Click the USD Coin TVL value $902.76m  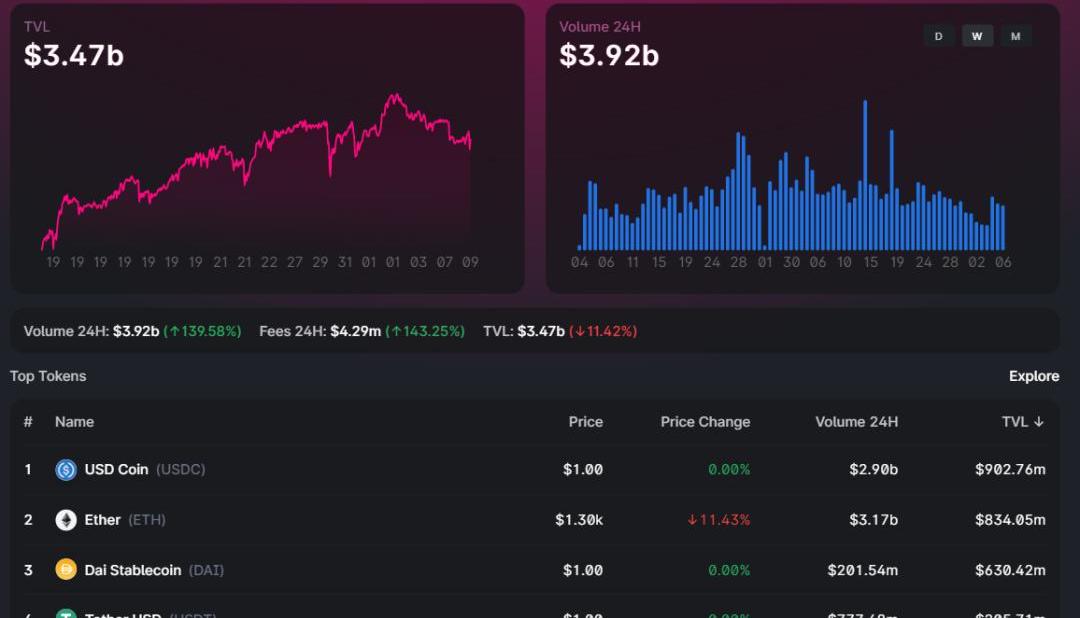click(1010, 470)
